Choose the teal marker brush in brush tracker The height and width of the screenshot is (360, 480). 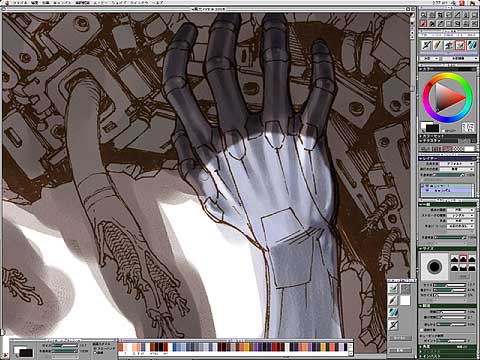pos(471,45)
